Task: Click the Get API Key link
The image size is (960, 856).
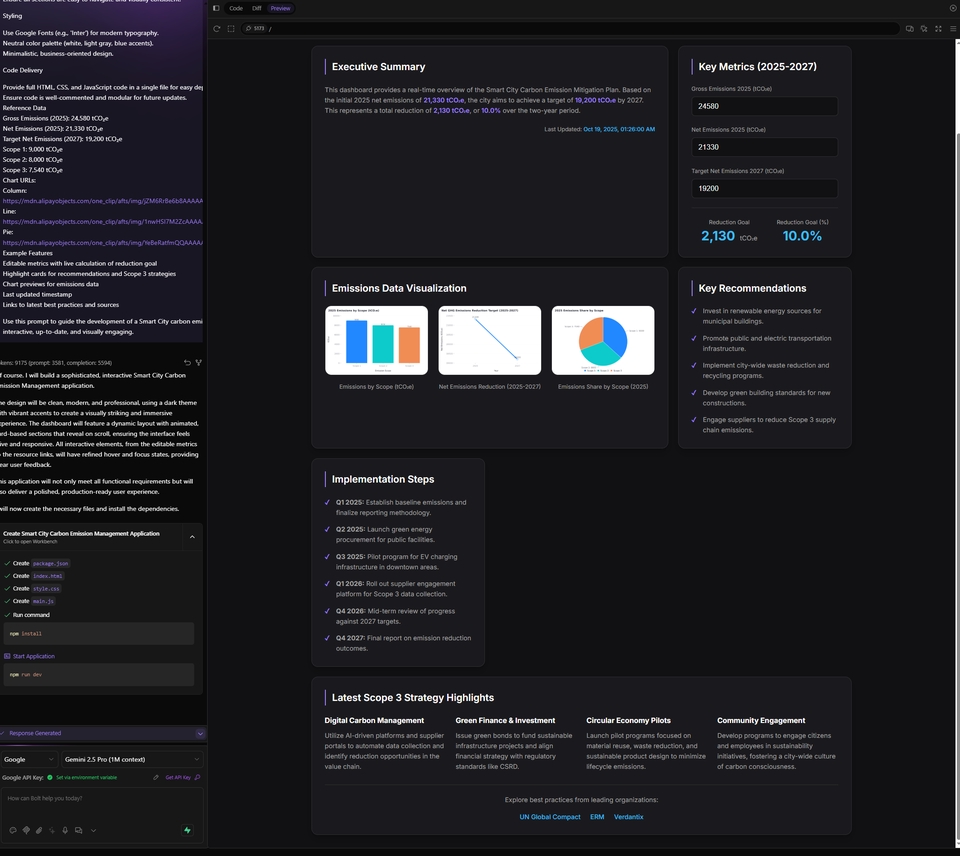Action: point(182,778)
